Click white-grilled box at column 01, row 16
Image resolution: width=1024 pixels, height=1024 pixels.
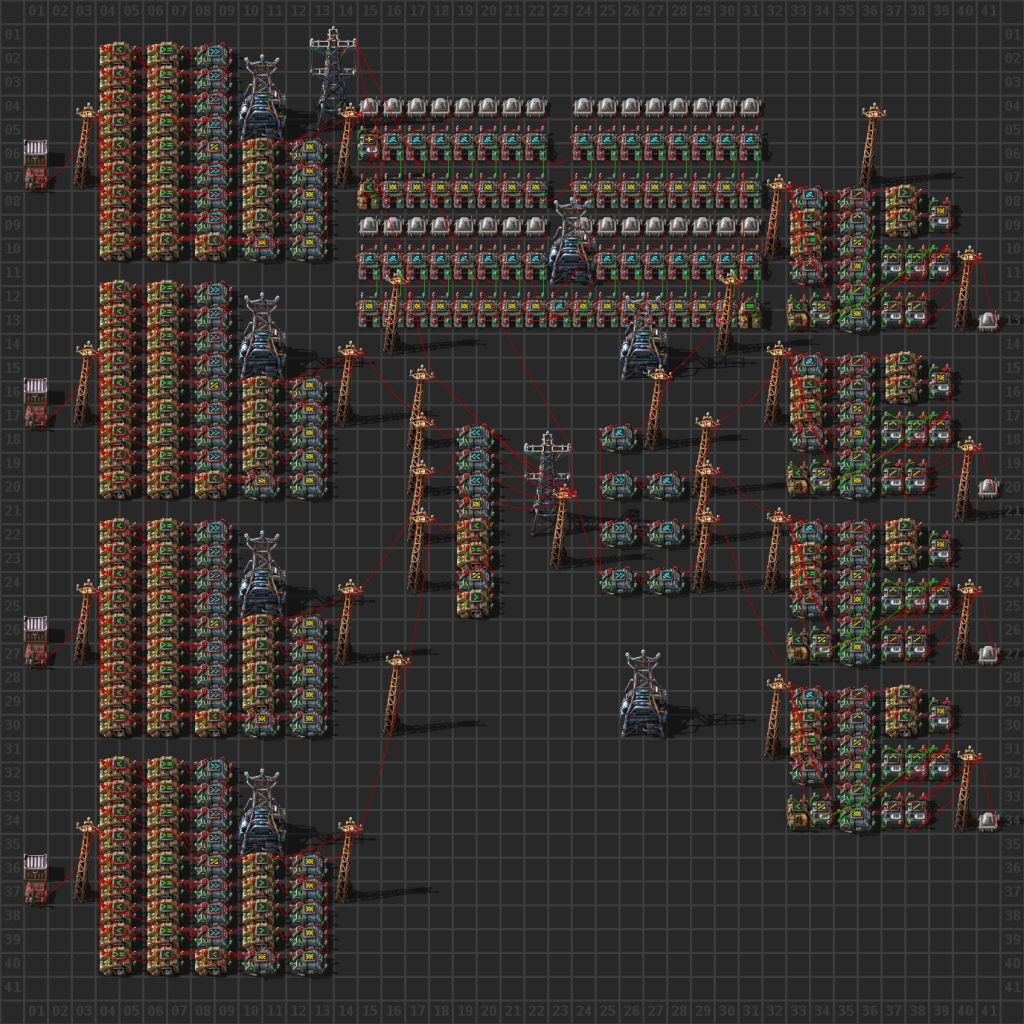[37, 391]
